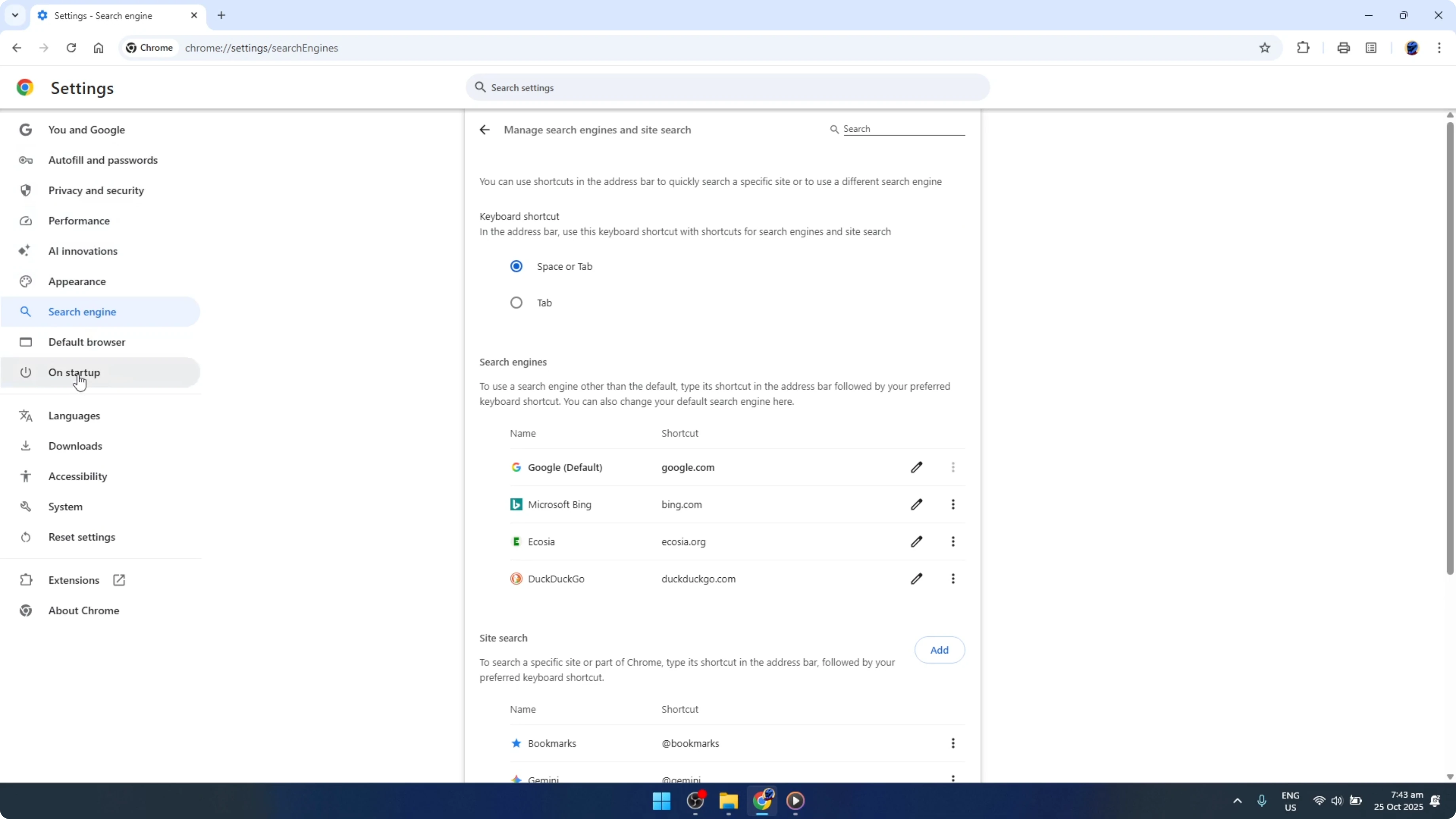This screenshot has height=819, width=1456.
Task: Open the Windows Start menu
Action: [x=661, y=801]
